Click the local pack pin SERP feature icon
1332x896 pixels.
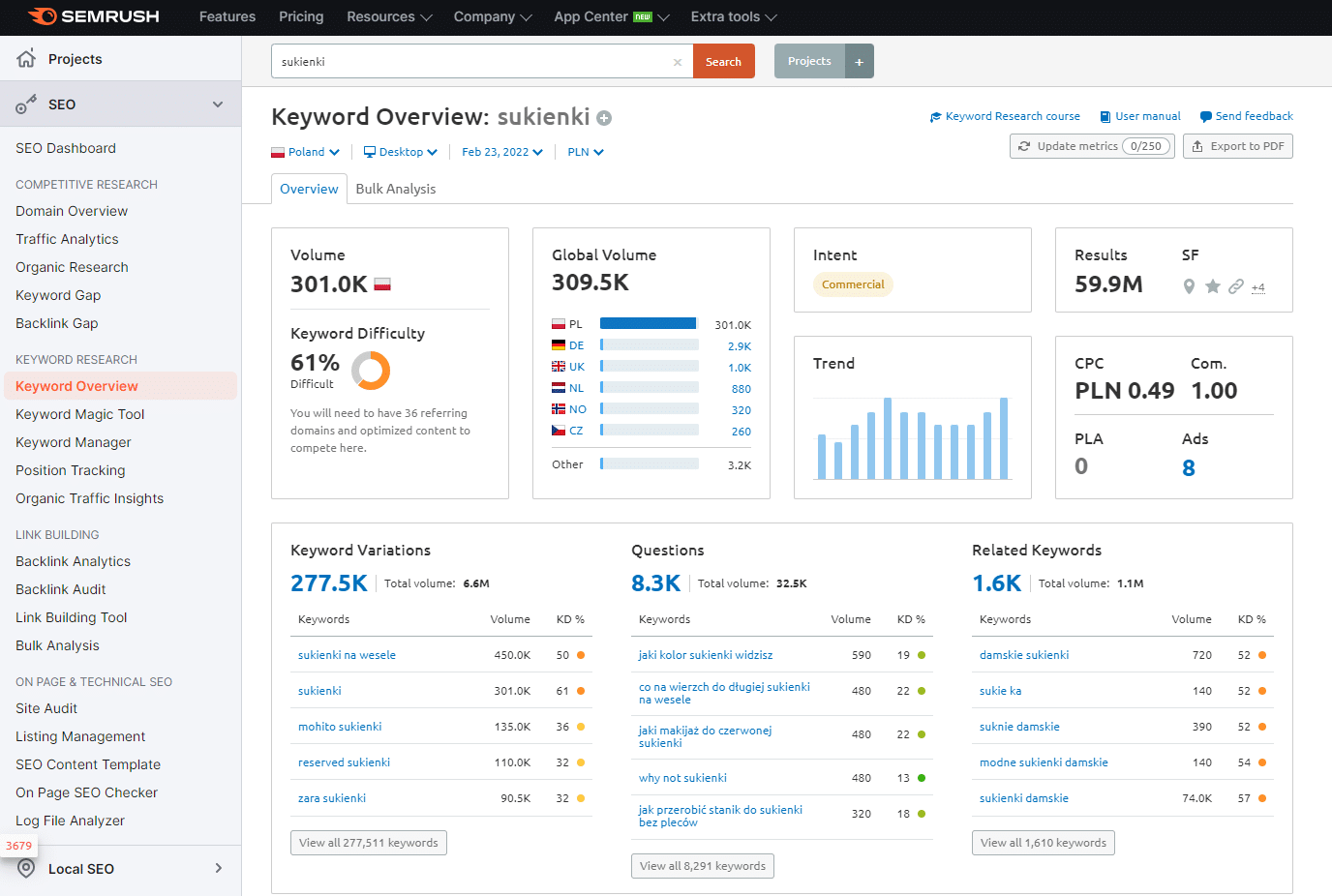coord(1189,286)
